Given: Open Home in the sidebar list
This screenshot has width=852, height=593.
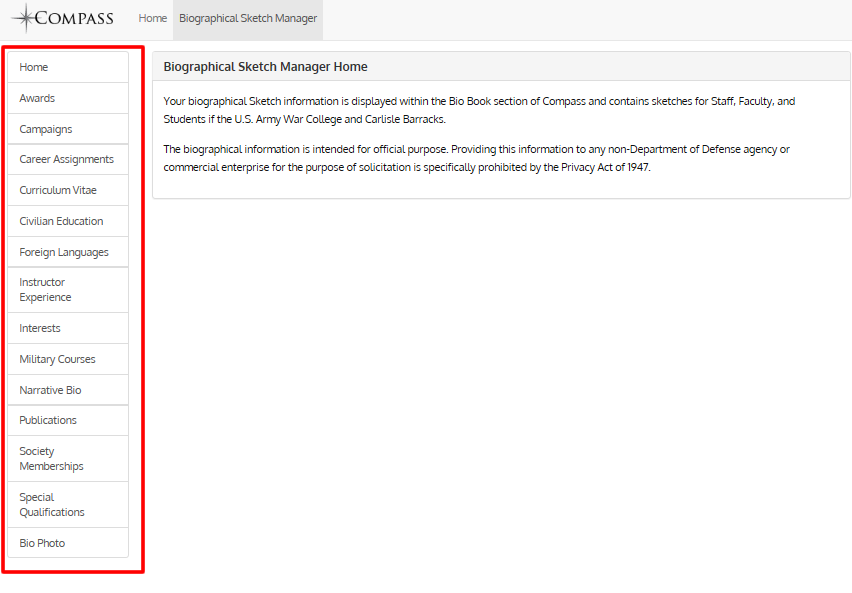Looking at the screenshot, I should [x=68, y=67].
